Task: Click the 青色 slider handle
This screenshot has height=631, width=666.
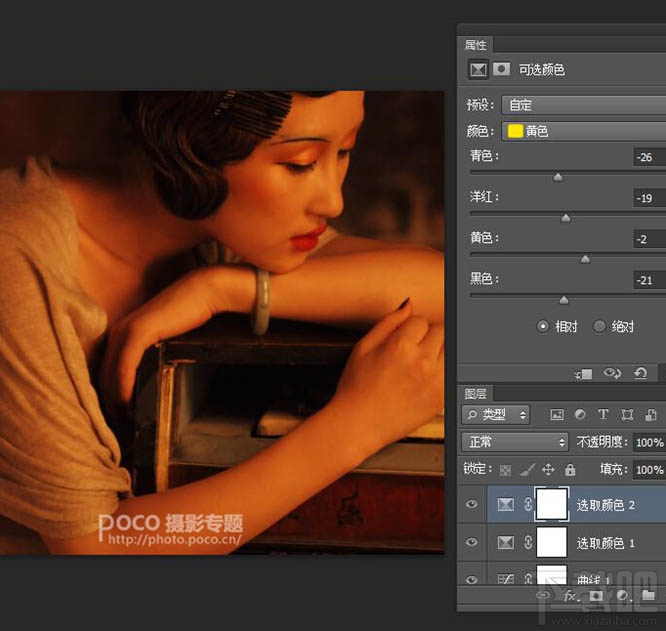Action: (x=558, y=177)
